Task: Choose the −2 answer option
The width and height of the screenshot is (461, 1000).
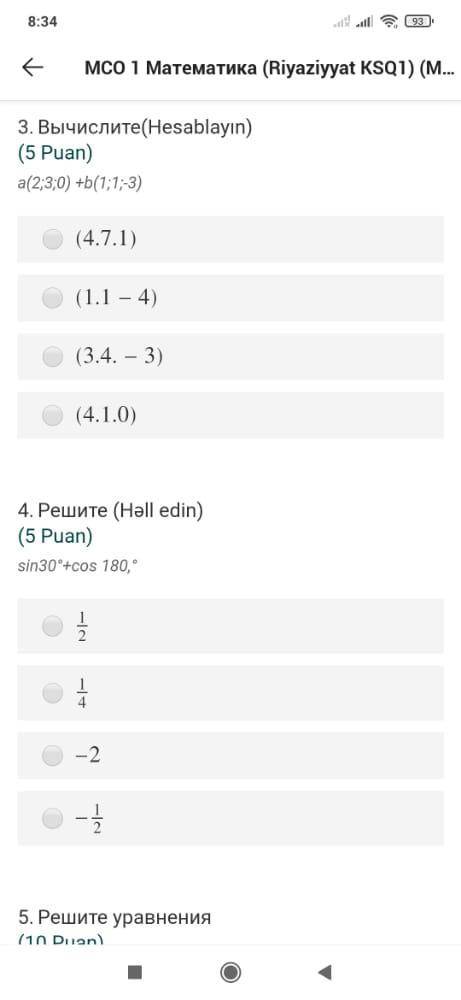Action: (230, 756)
